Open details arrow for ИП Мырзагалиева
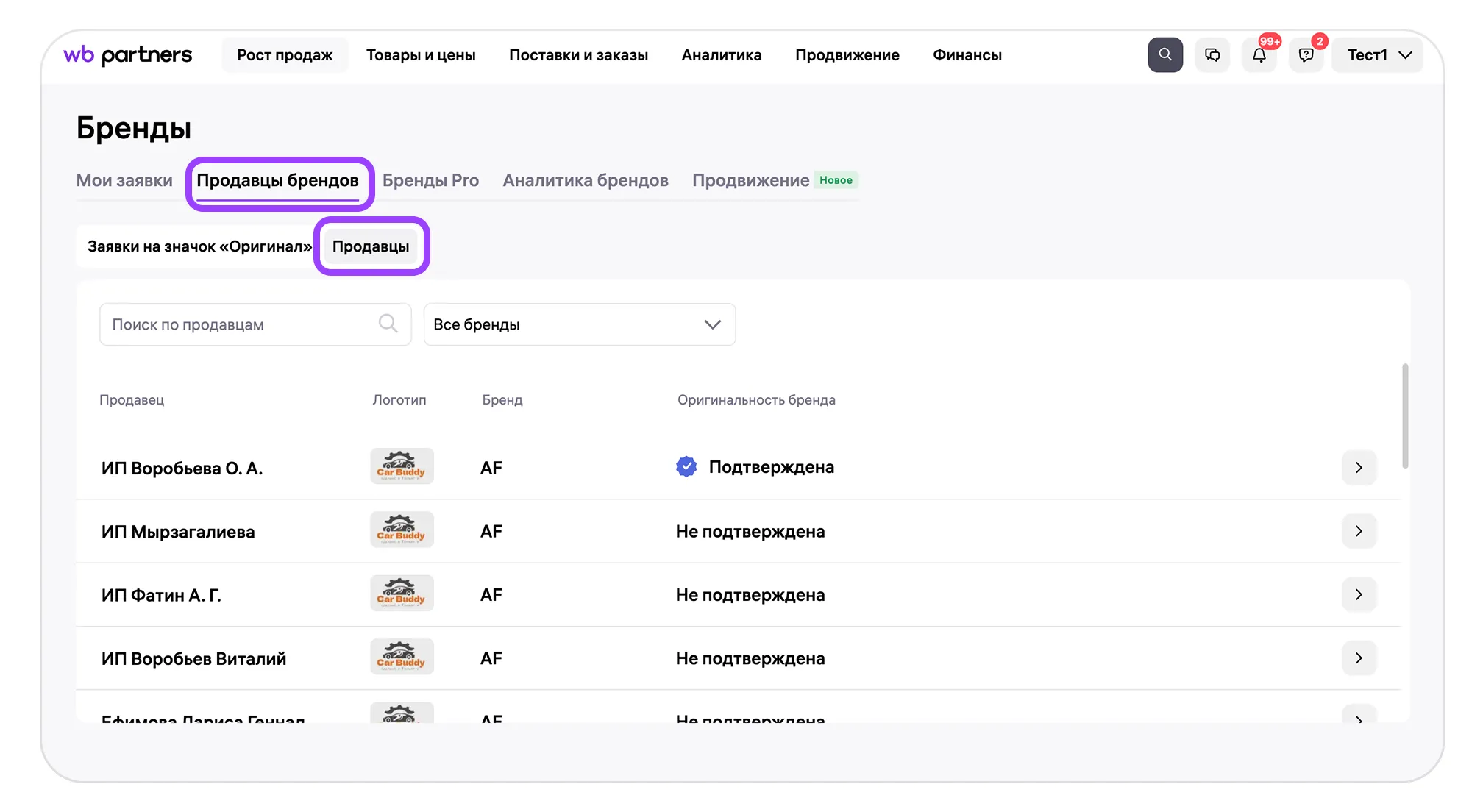The image size is (1483, 812). coord(1359,531)
